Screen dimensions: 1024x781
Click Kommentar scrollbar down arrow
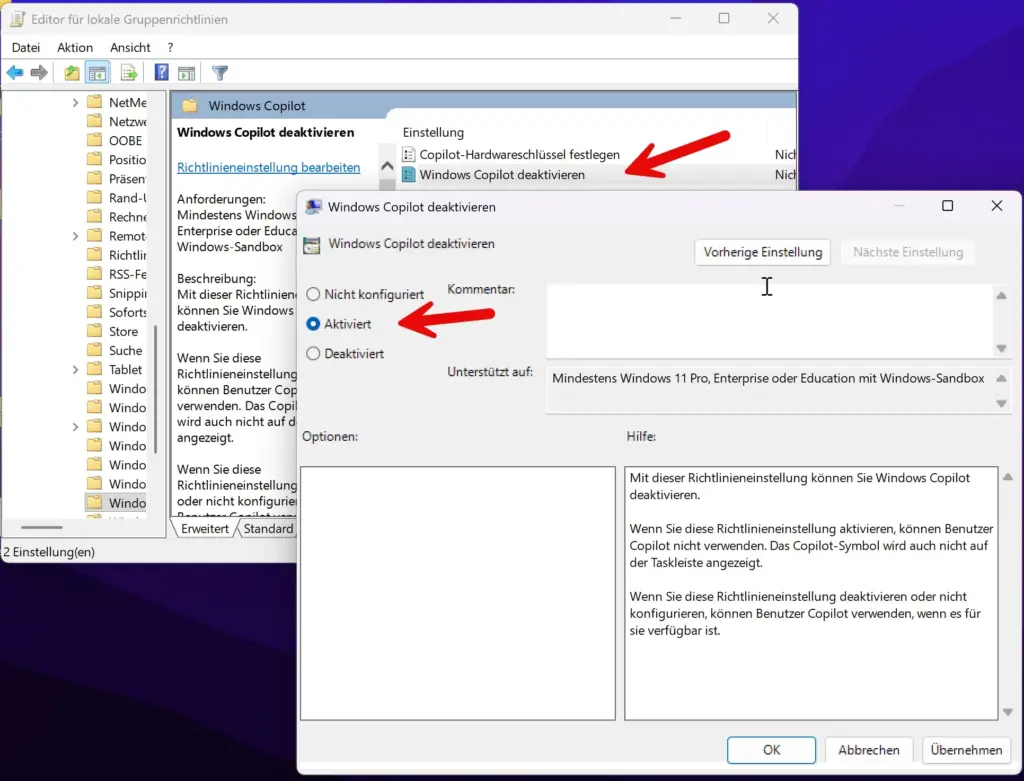tap(1001, 349)
